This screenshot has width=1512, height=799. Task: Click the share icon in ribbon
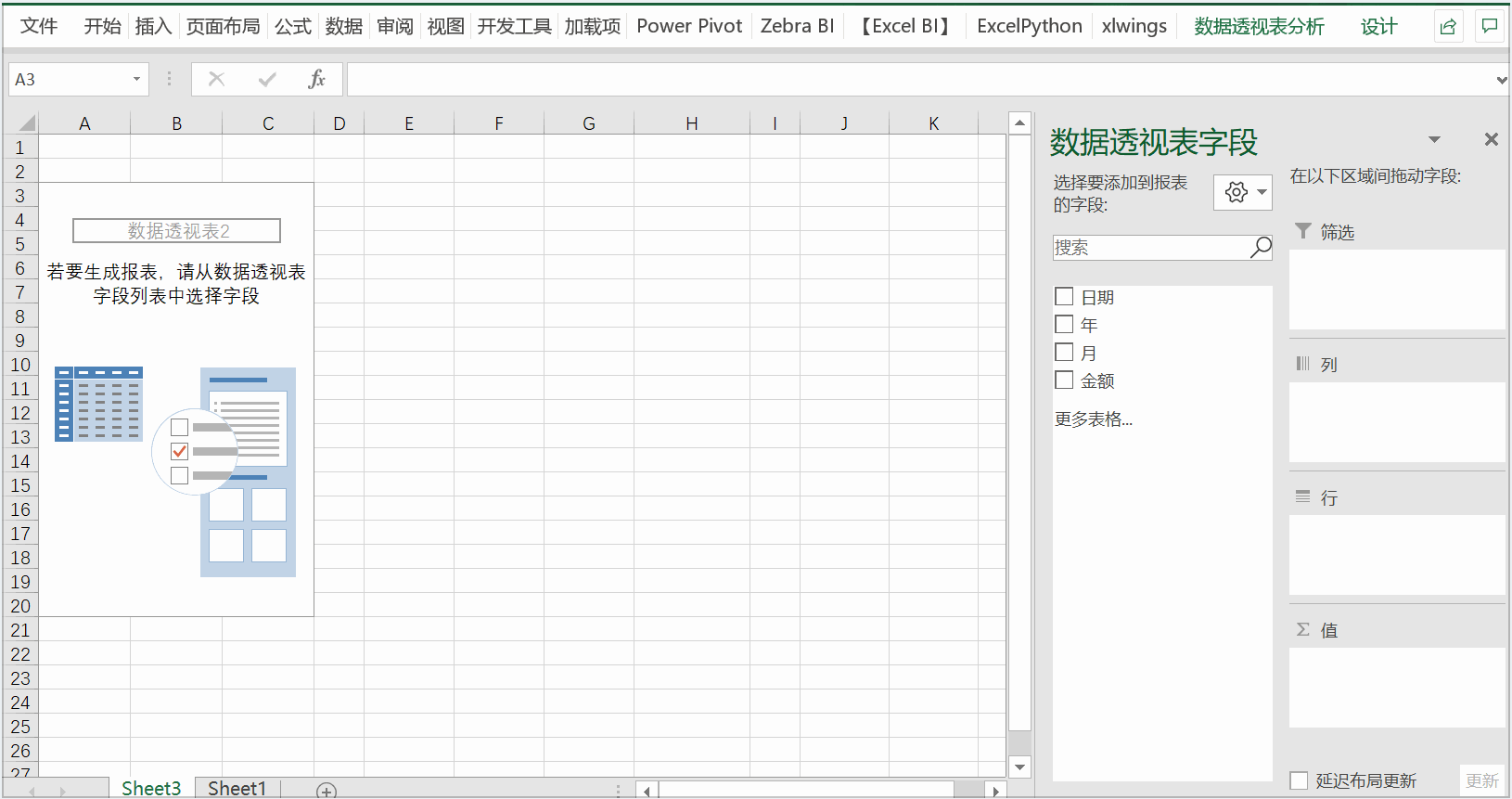click(x=1448, y=27)
